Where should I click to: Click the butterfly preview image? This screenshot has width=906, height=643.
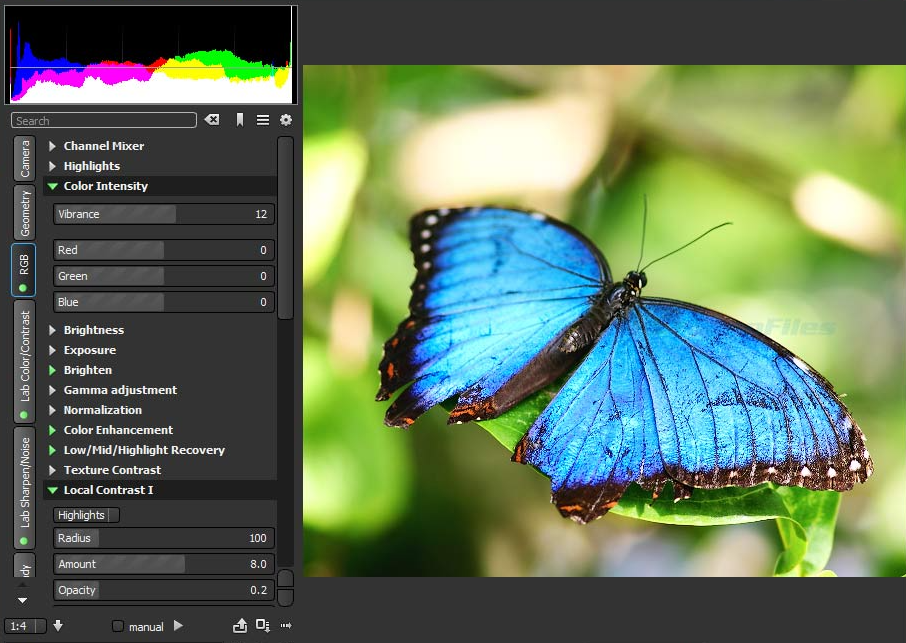tap(604, 321)
